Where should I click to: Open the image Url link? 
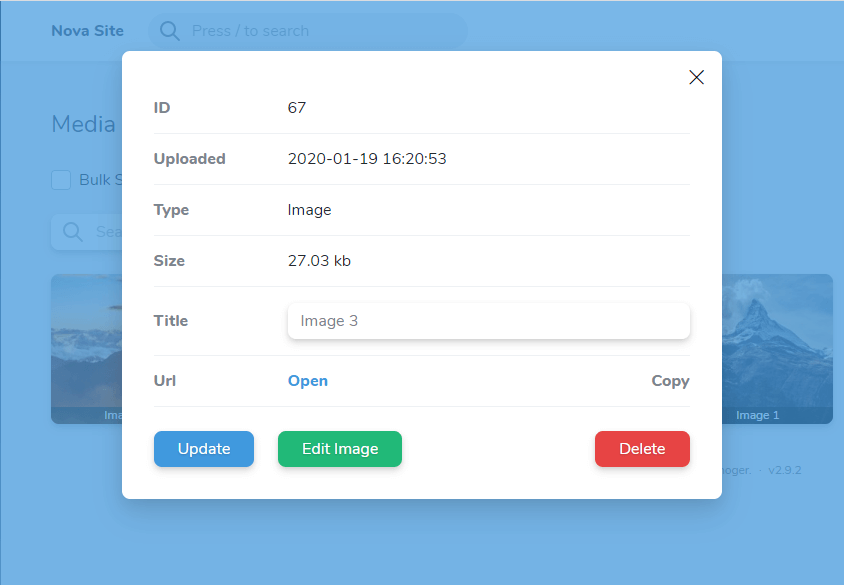[x=308, y=381]
